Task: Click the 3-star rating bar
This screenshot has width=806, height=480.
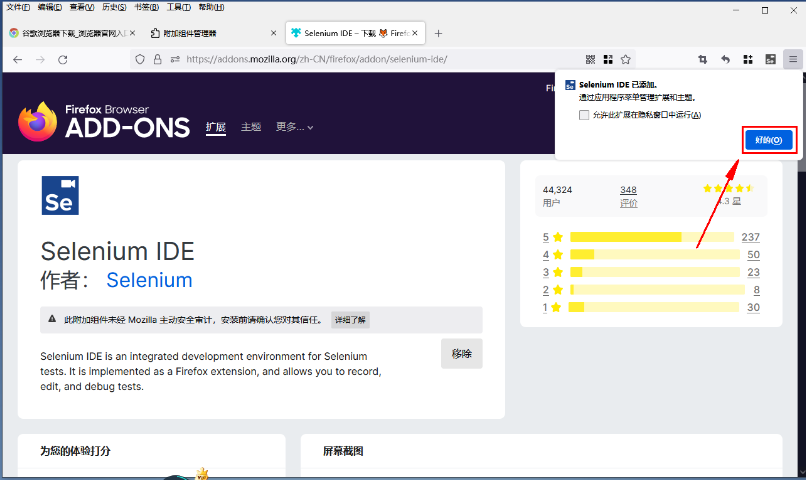Action: [x=655, y=272]
